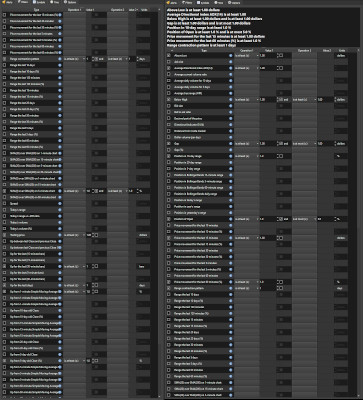Open info icon for Bid size row

click(x=231, y=106)
